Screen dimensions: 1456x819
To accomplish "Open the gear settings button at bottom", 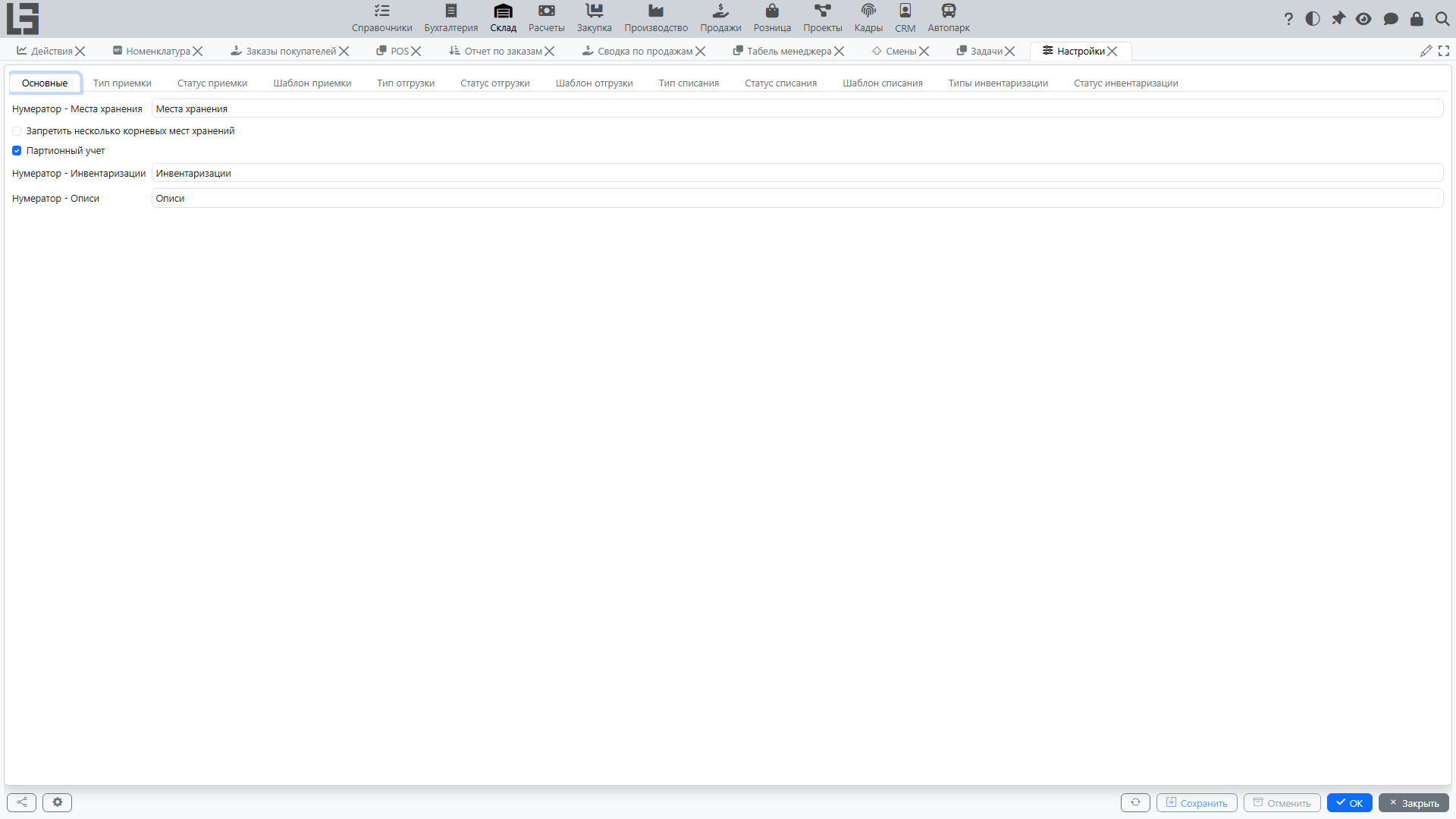I will [57, 802].
